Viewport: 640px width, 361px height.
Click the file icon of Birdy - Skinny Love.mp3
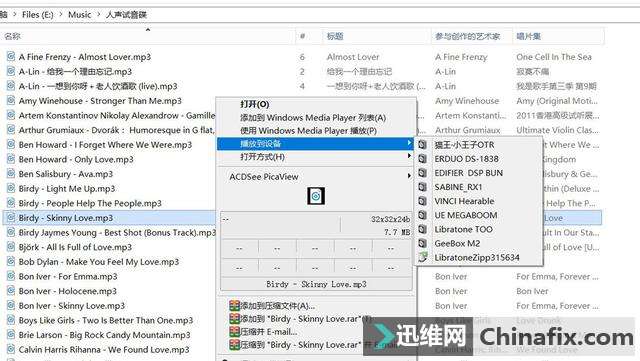(x=11, y=218)
